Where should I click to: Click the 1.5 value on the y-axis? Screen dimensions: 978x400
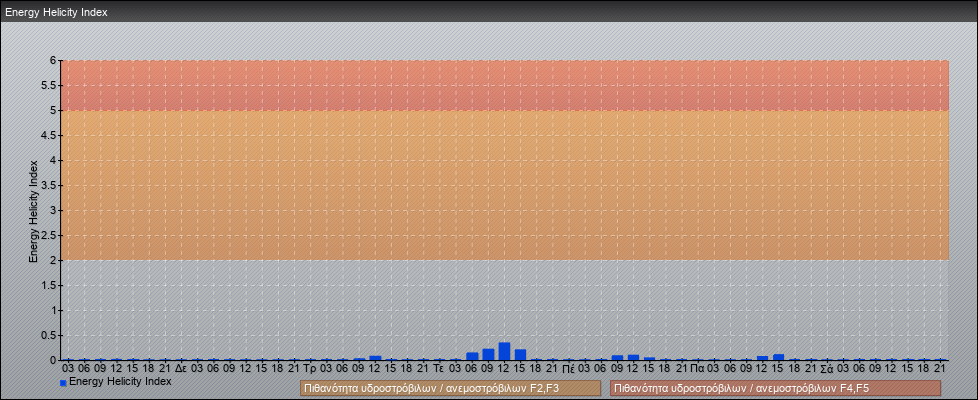(x=49, y=285)
